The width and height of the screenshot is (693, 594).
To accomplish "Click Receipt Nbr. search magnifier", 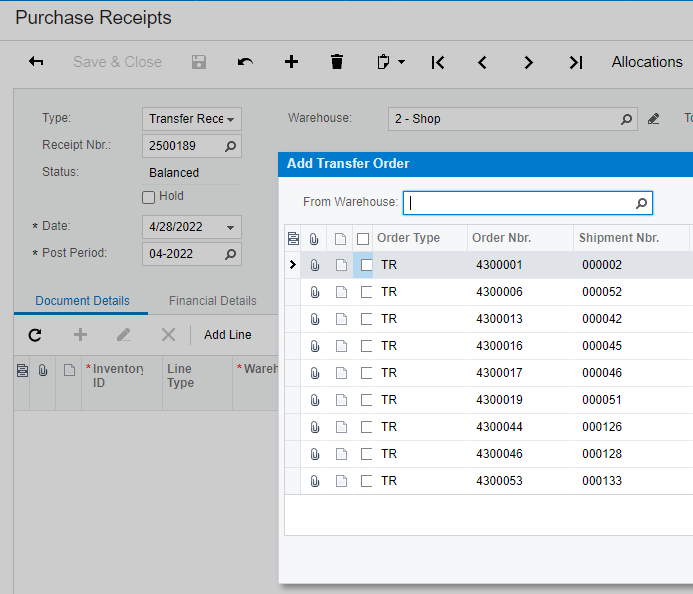I will [x=230, y=146].
